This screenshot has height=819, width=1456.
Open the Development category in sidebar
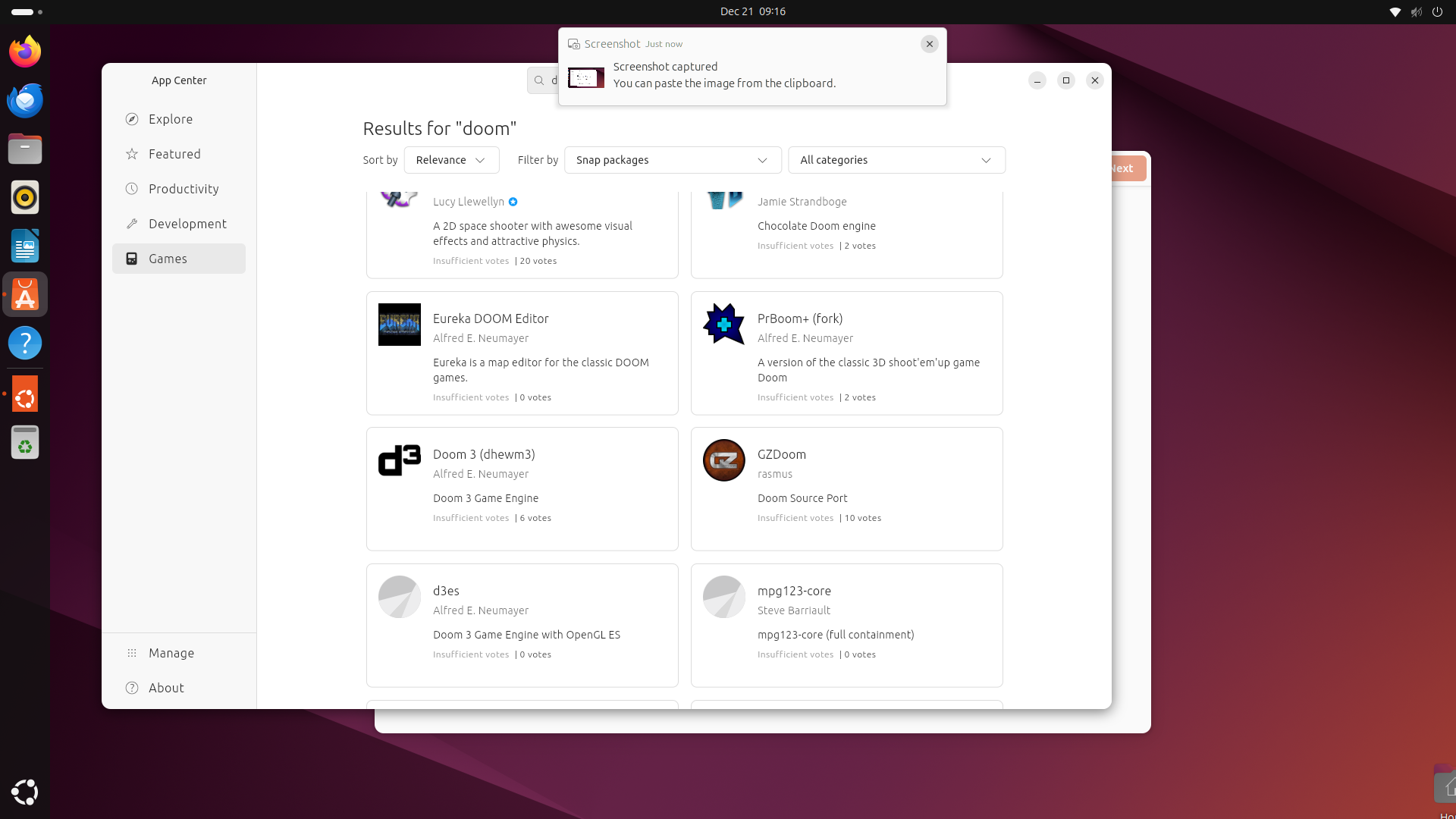pyautogui.click(x=187, y=224)
